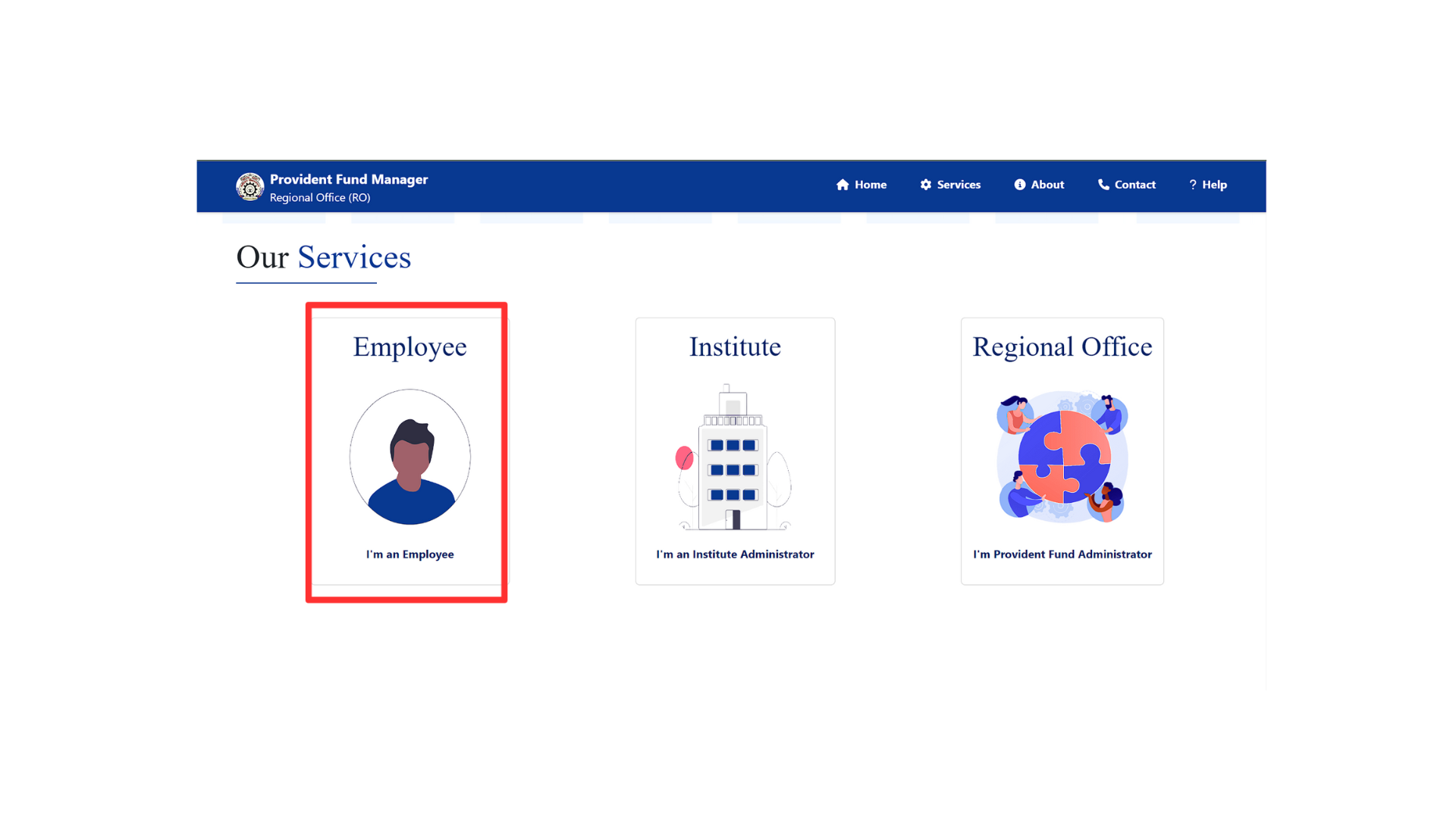Select the puzzle teamwork illustration
This screenshot has width=1456, height=819.
[x=1062, y=457]
